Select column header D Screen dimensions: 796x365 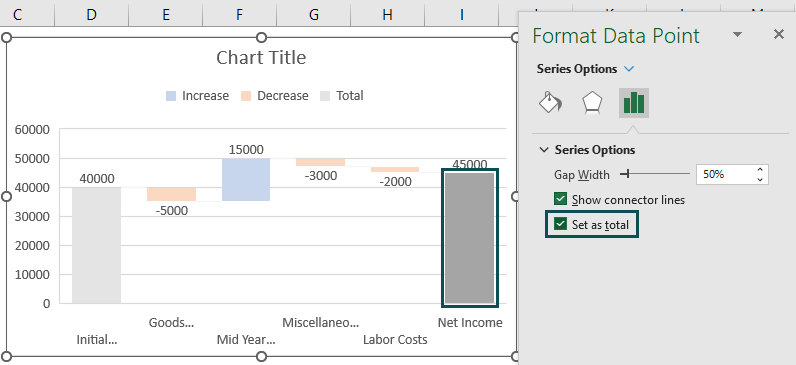pos(91,15)
